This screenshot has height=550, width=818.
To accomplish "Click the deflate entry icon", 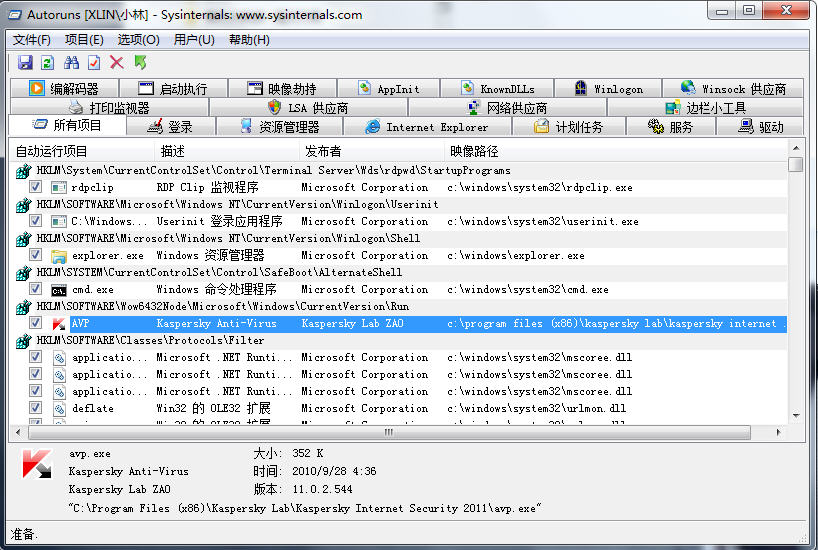I will (x=59, y=409).
